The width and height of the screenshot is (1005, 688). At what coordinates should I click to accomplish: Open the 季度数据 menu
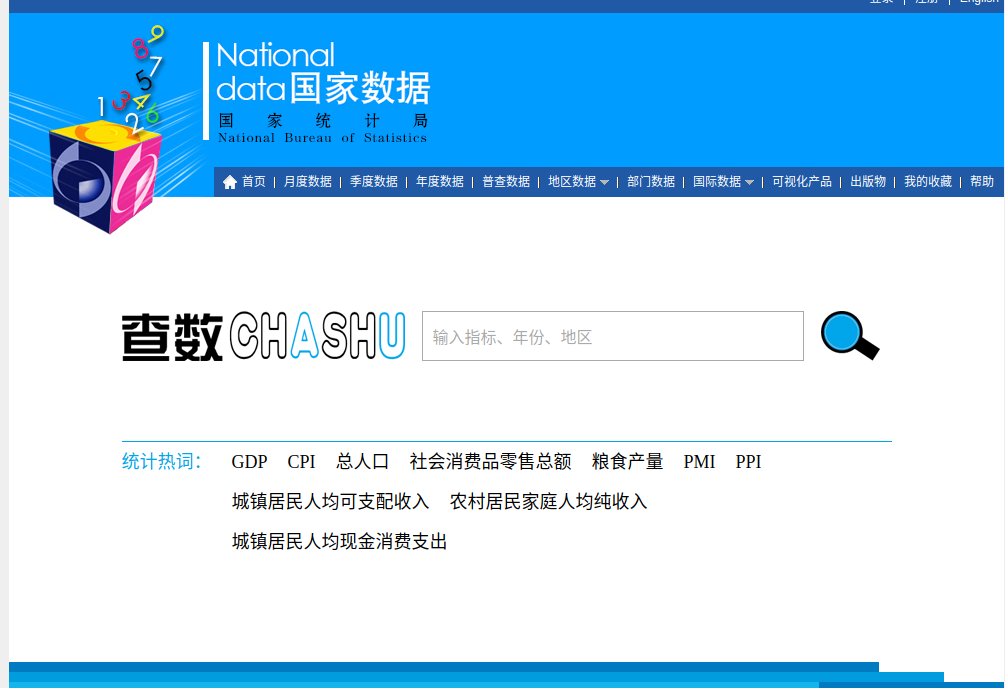tap(374, 181)
